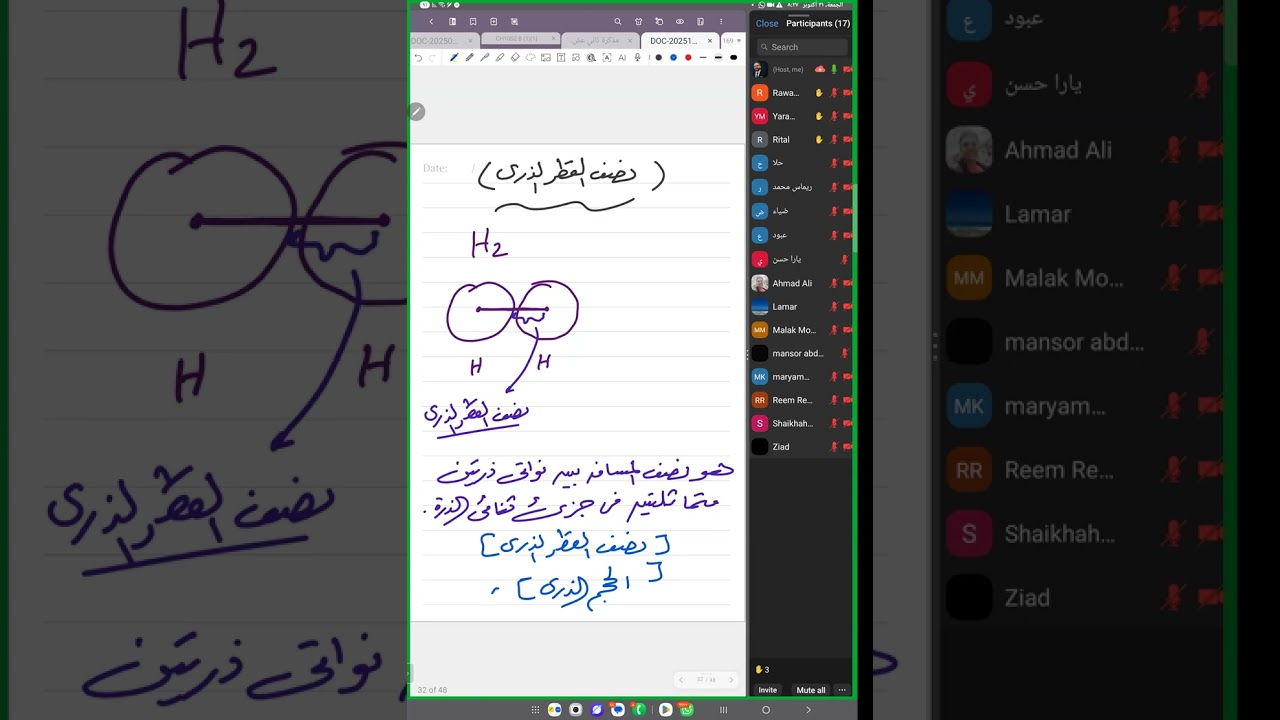Start voice recording with microphone icon
This screenshot has width=1280, height=720.
[637, 58]
